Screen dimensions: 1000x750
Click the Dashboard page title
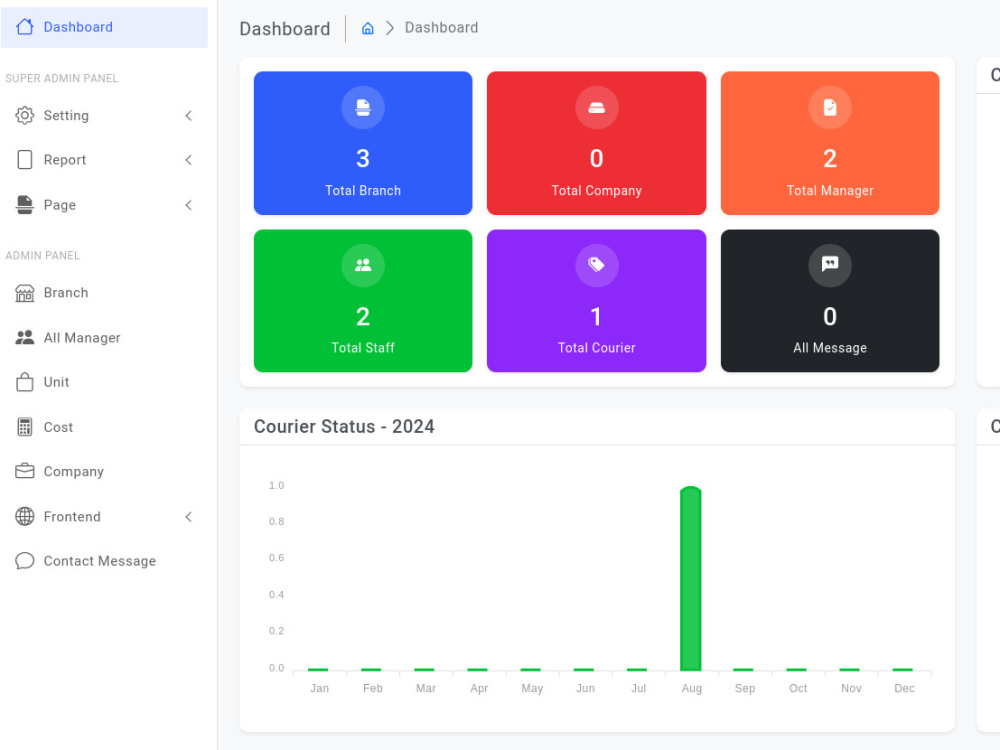(x=284, y=29)
